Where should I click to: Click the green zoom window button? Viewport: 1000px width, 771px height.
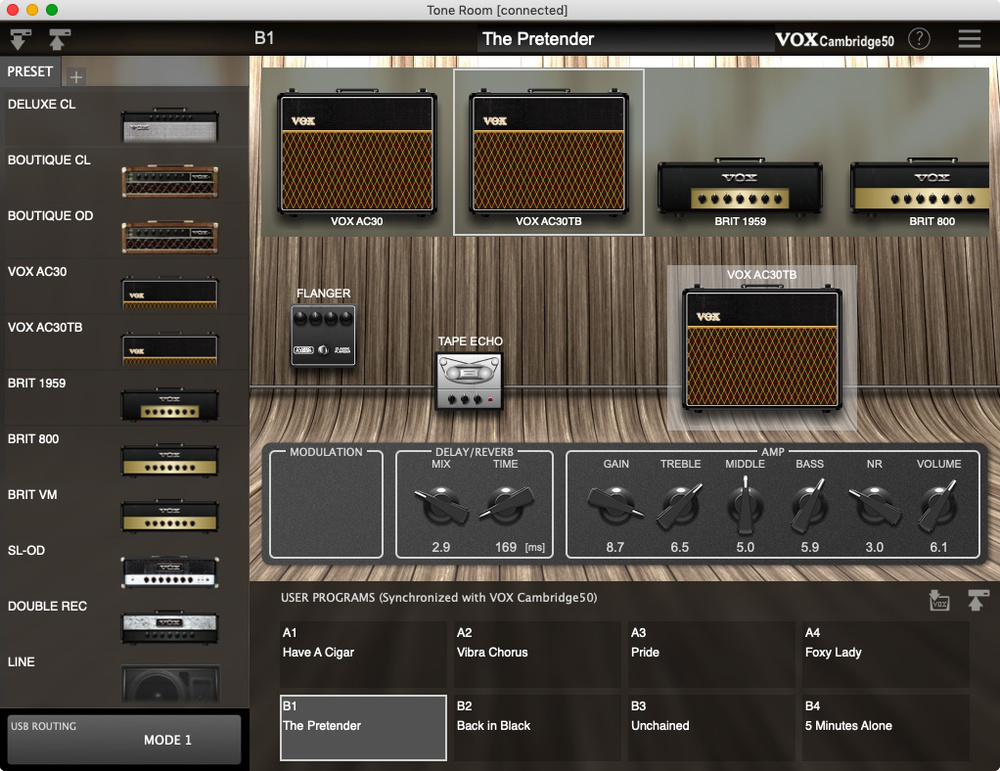click(52, 10)
